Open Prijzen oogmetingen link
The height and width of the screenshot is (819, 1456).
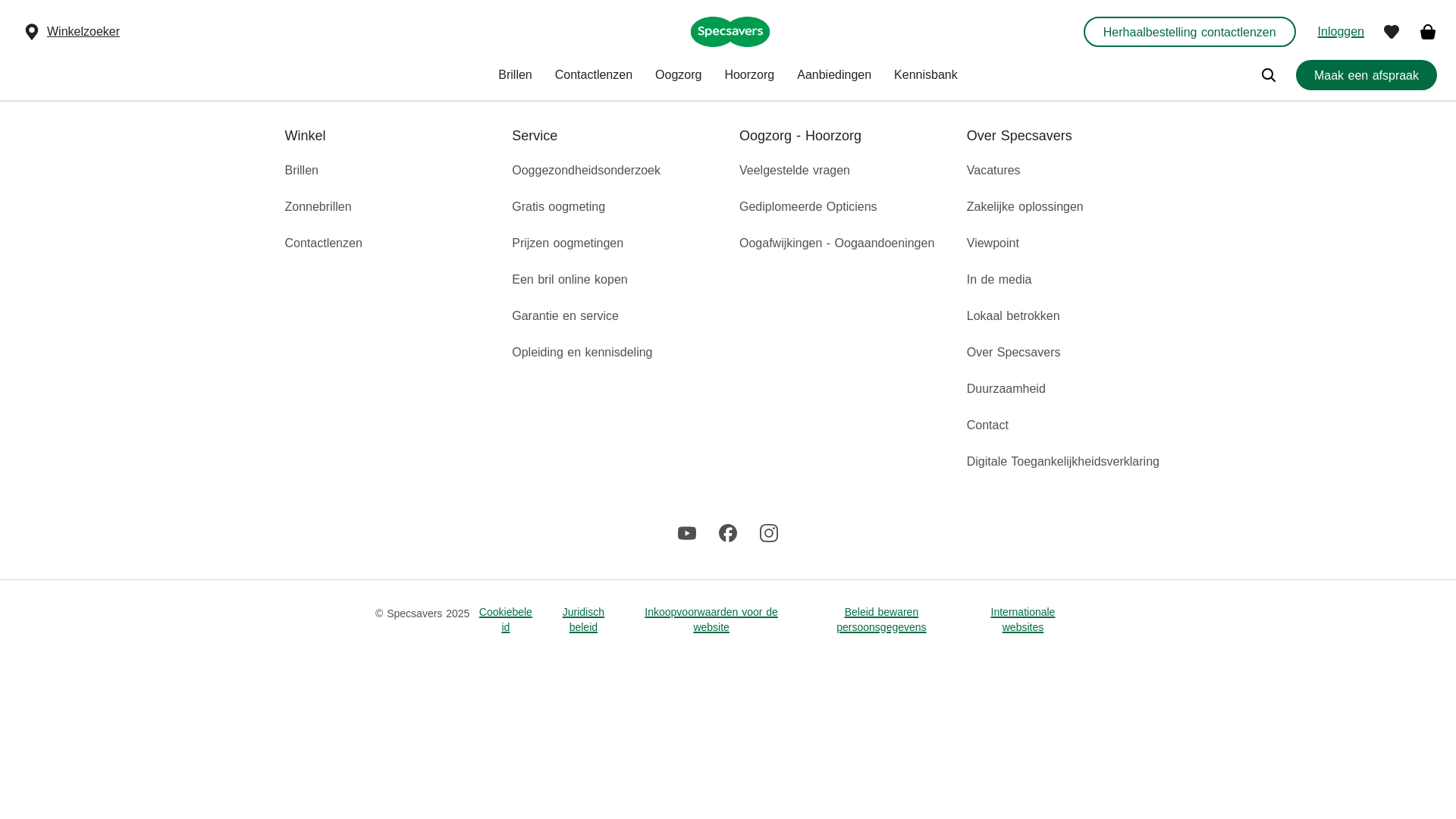click(x=568, y=243)
